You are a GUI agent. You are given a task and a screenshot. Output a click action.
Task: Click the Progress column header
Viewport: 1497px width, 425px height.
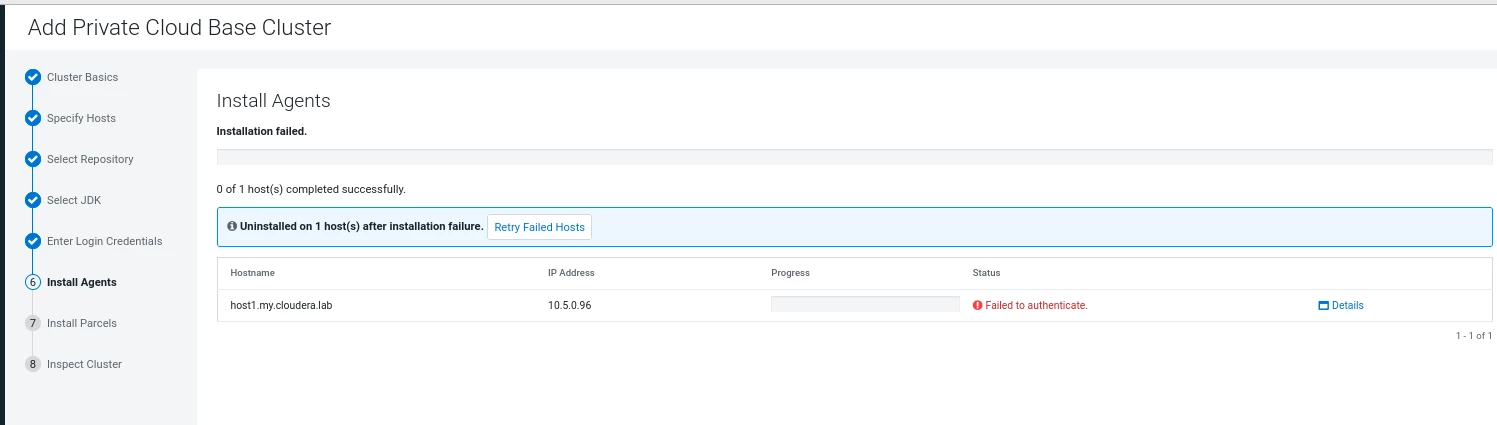point(790,273)
